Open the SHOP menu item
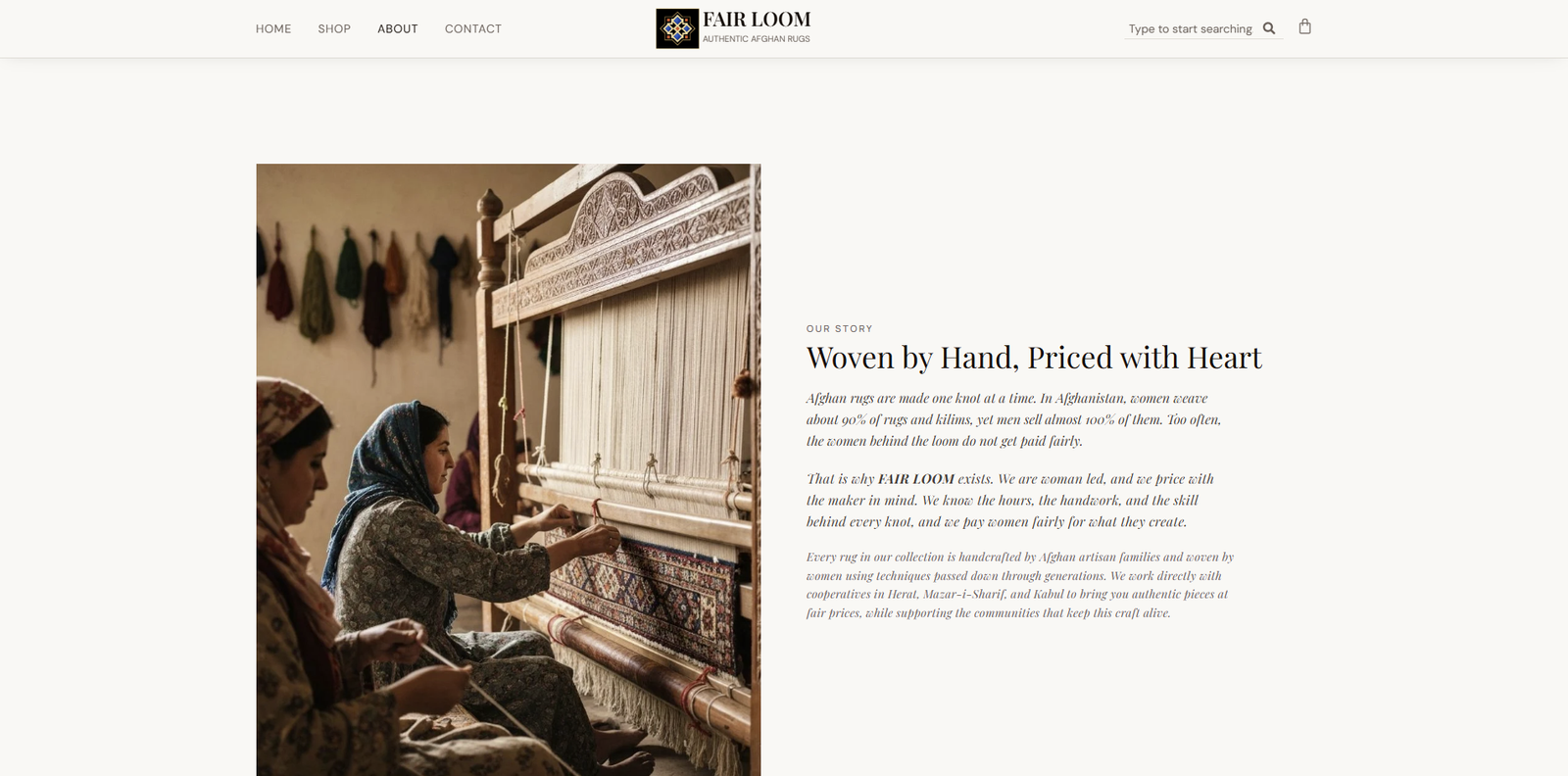Image resolution: width=1568 pixels, height=776 pixels. tap(334, 28)
